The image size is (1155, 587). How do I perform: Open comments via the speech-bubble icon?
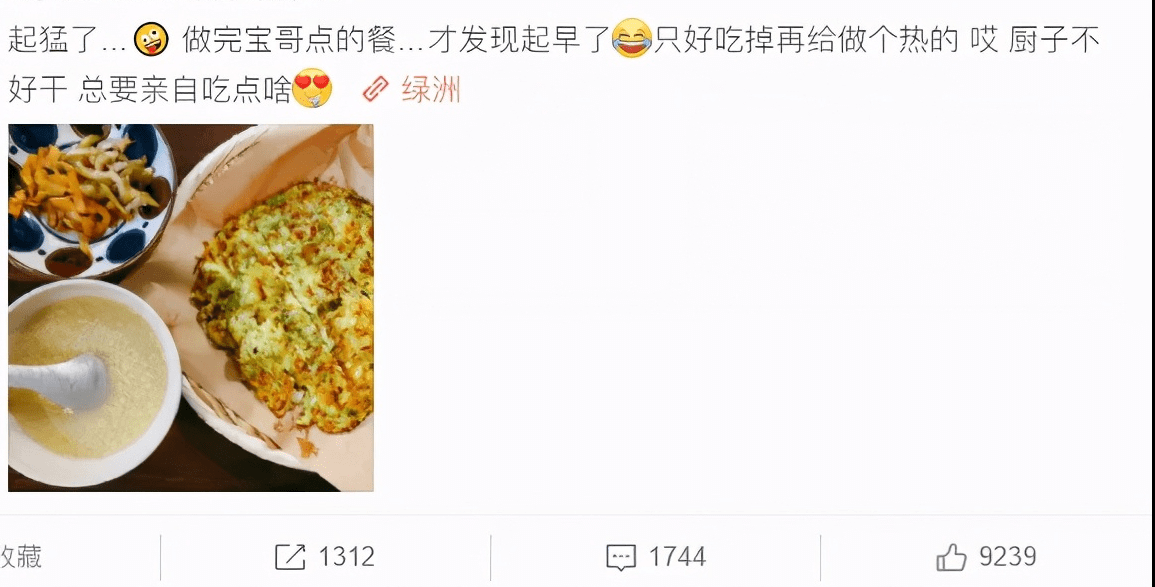(620, 558)
